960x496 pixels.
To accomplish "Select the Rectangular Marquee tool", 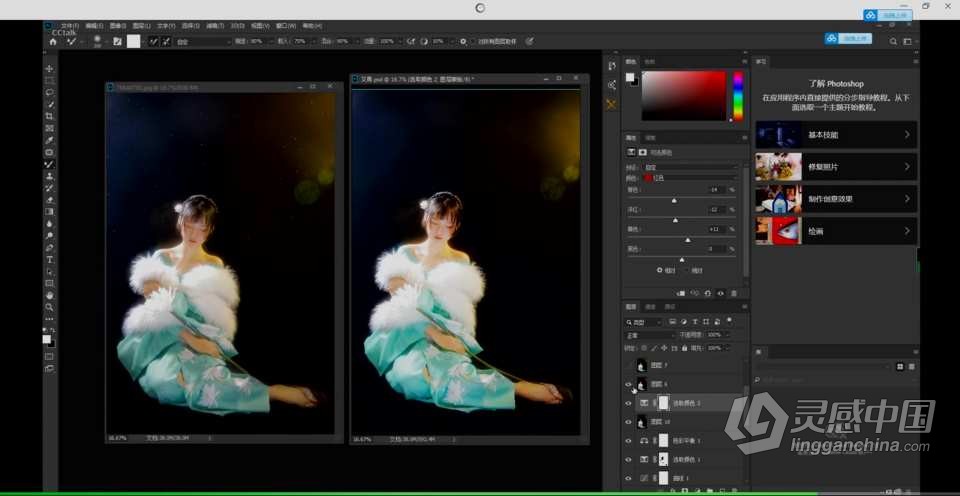I will [50, 80].
